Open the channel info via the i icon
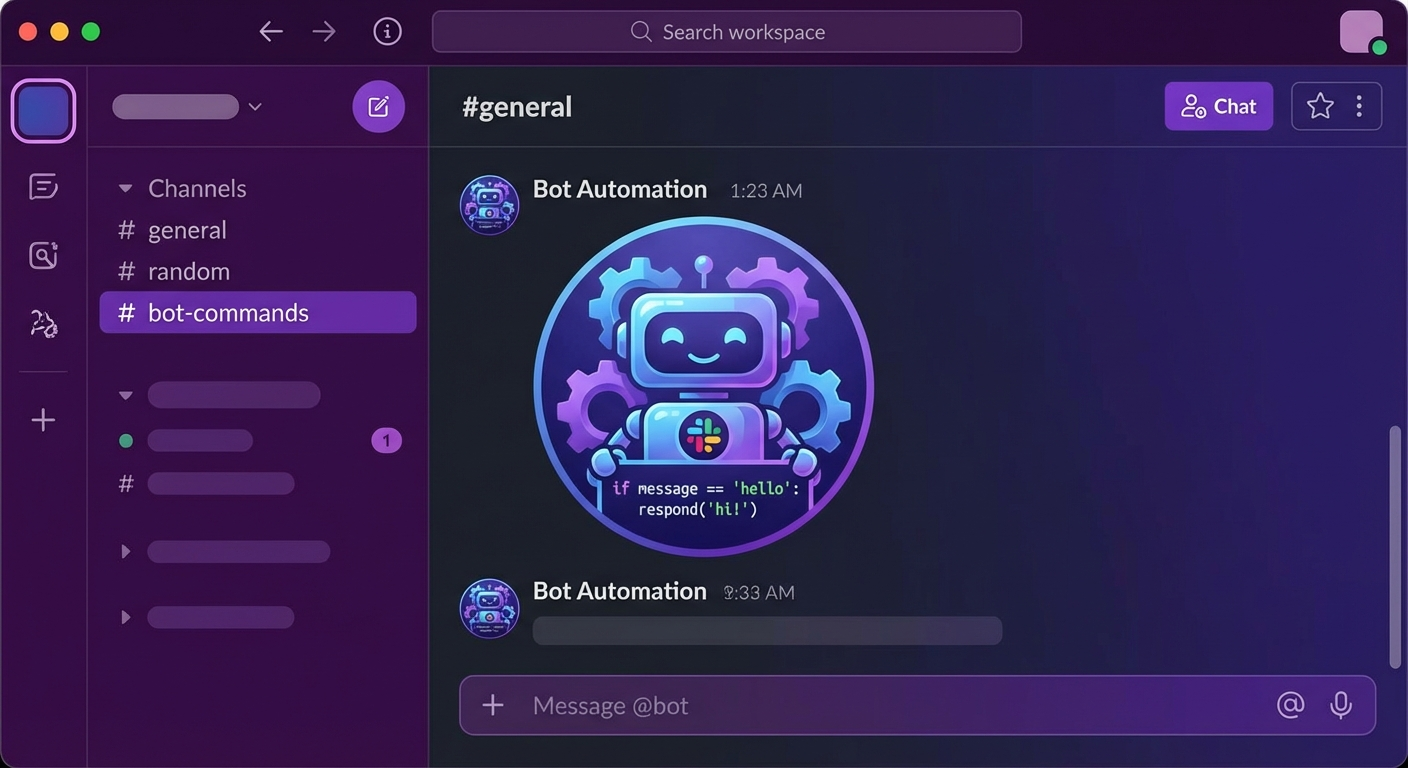 click(387, 31)
